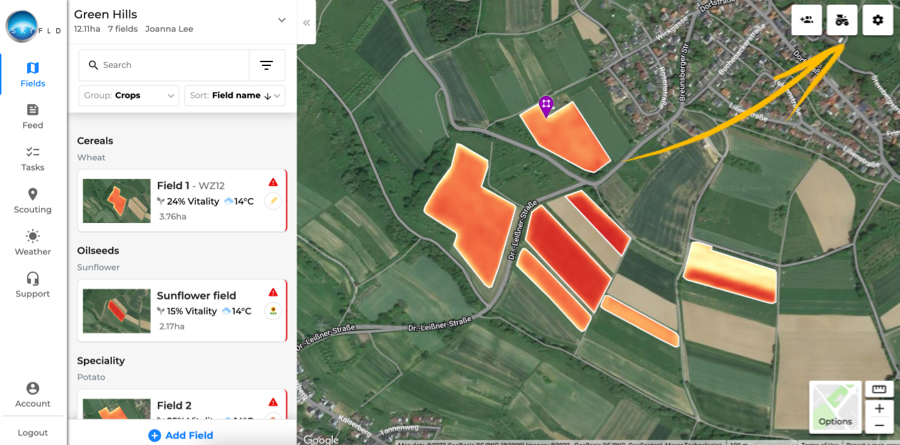Open the map Options layer switcher

(x=835, y=407)
